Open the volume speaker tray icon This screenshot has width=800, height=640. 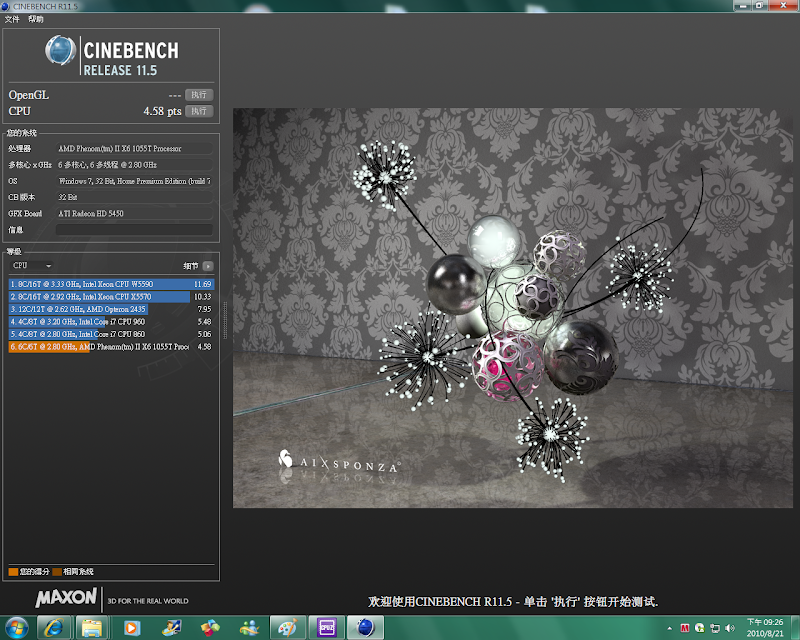point(730,628)
